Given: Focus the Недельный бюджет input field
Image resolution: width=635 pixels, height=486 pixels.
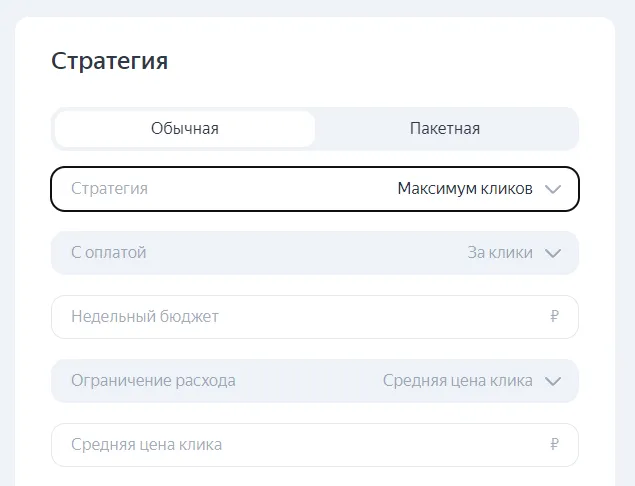Looking at the screenshot, I should click(315, 317).
